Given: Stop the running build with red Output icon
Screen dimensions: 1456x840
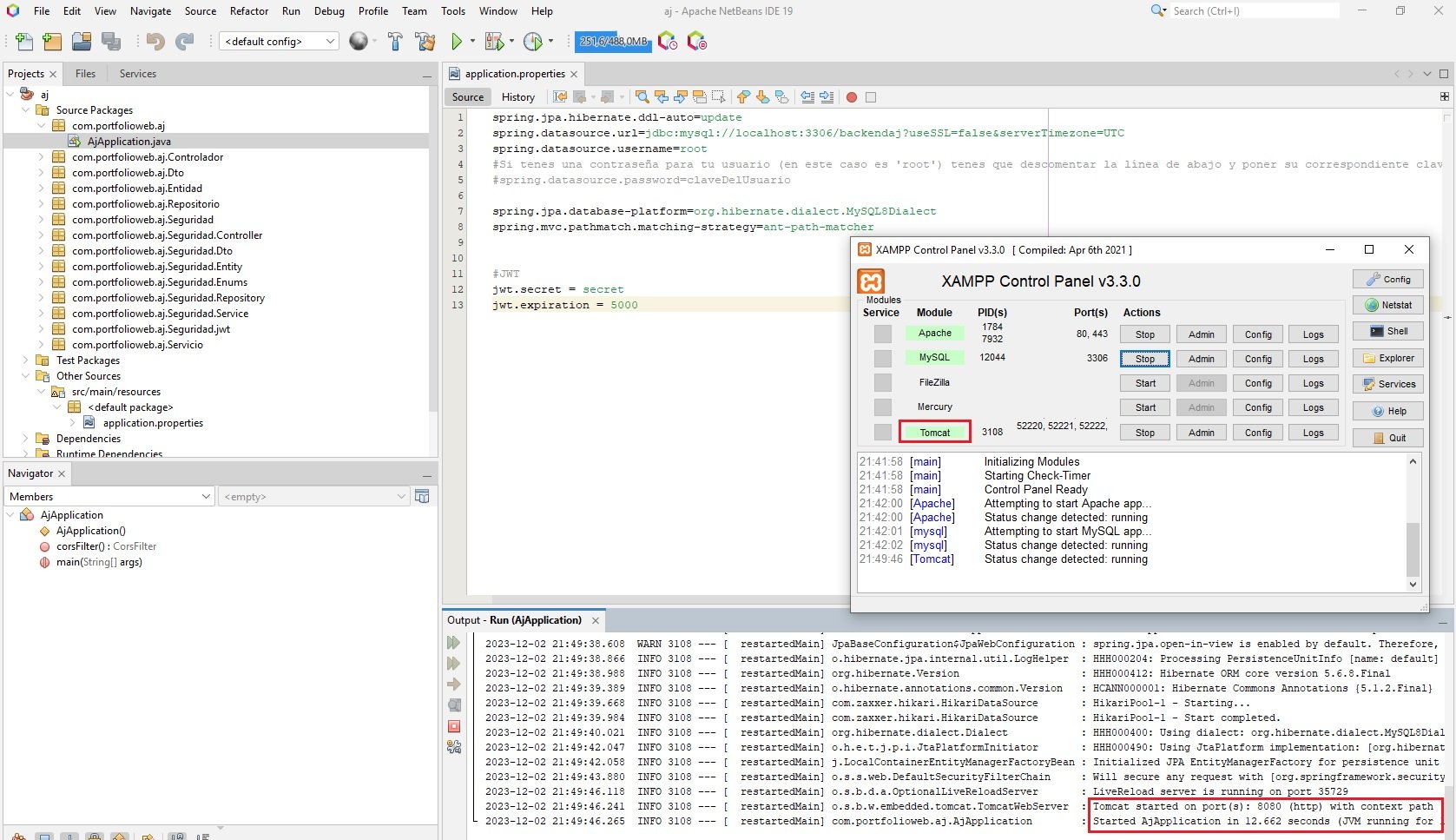Looking at the screenshot, I should tap(454, 726).
